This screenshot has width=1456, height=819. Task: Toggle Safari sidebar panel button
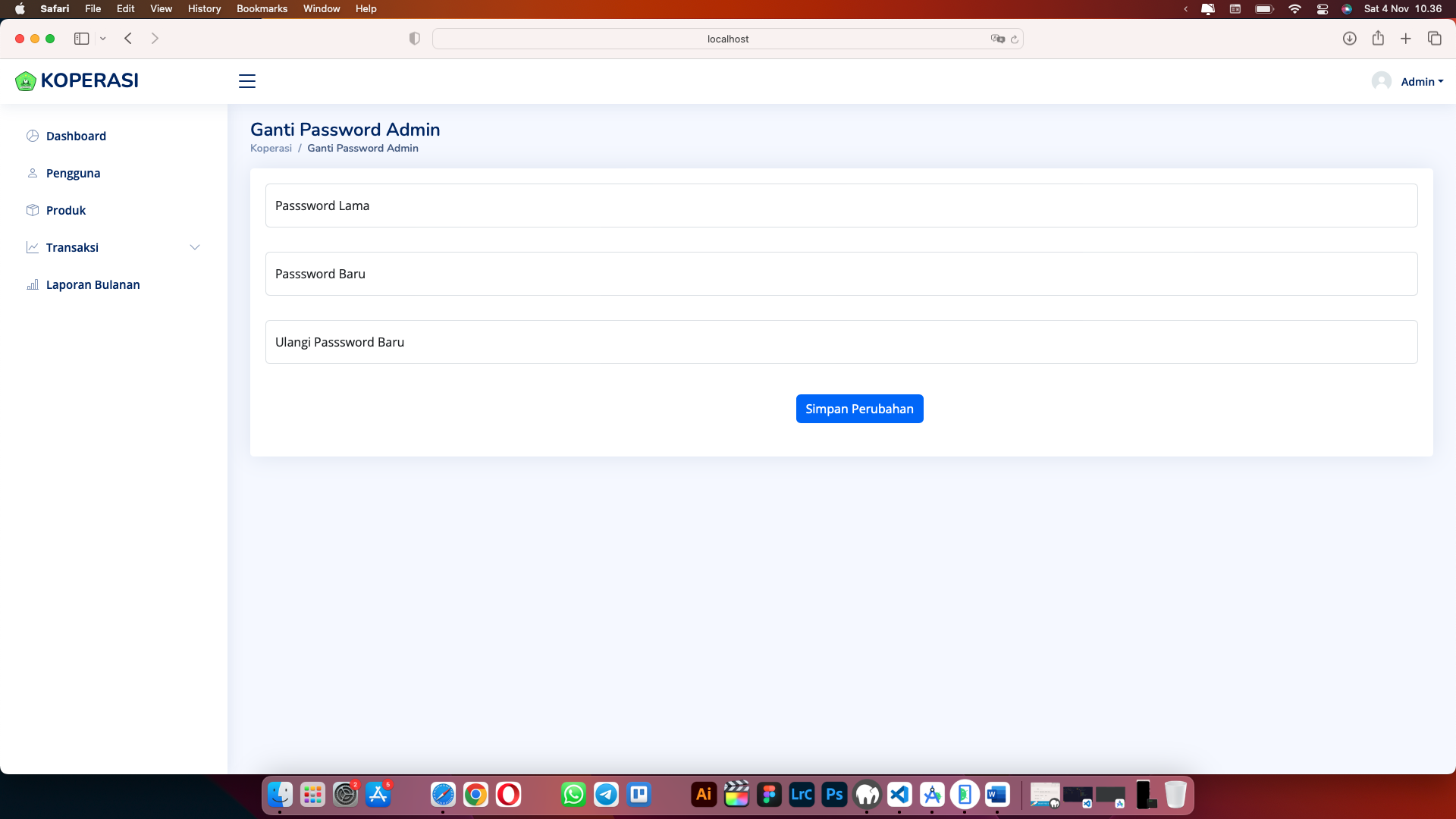(x=81, y=39)
